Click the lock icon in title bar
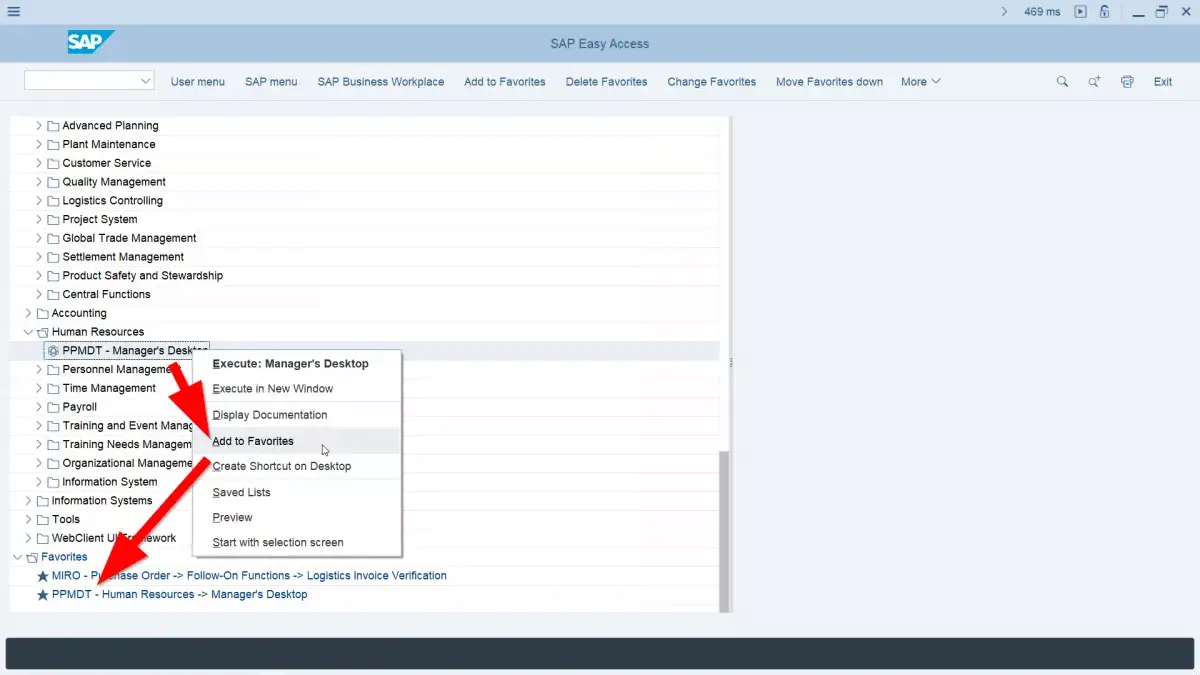The image size is (1200, 675). coord(1105,12)
